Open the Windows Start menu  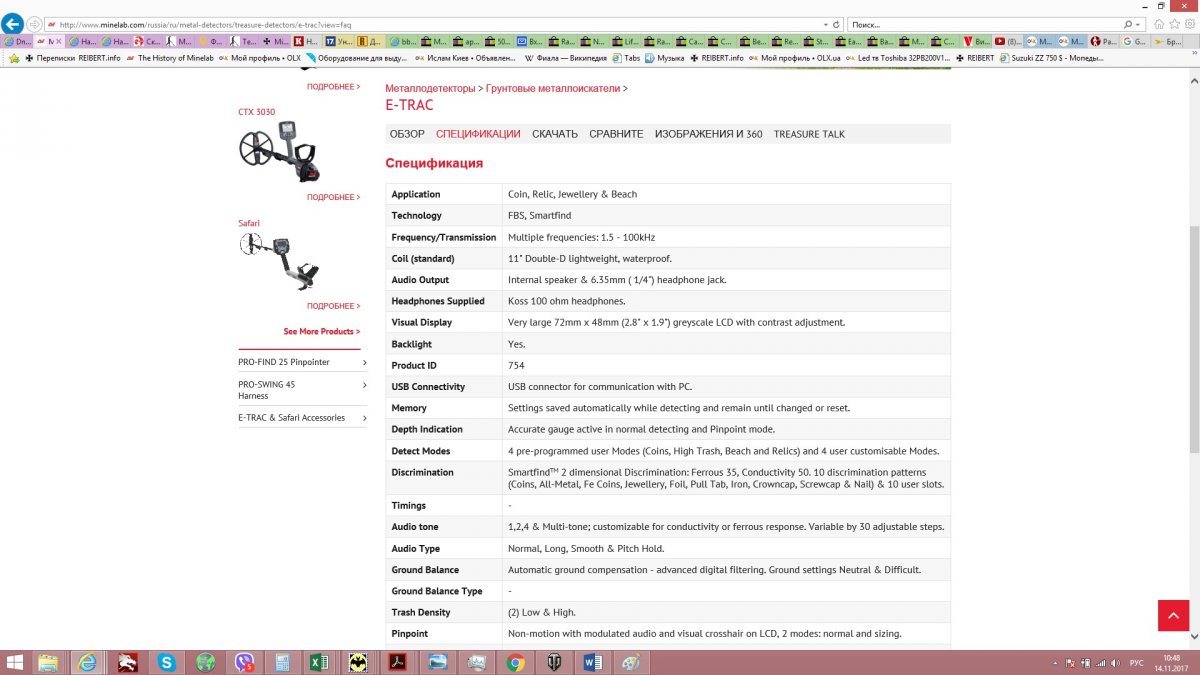[16, 662]
